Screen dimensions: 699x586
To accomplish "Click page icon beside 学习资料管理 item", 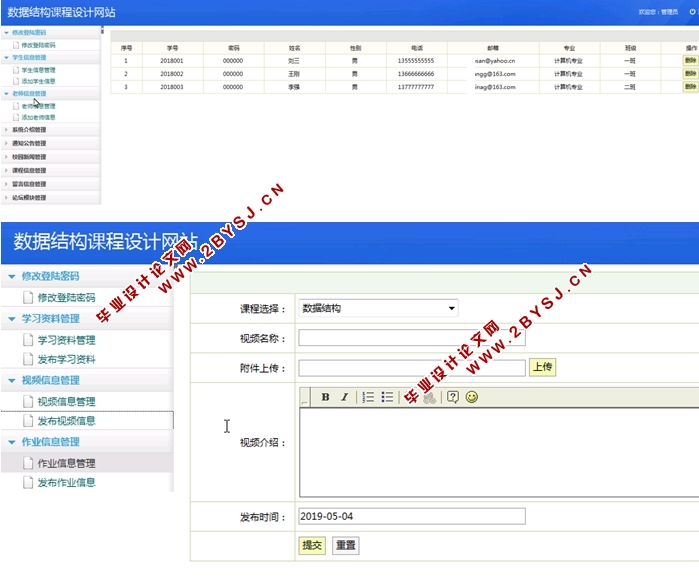I will pyautogui.click(x=28, y=340).
